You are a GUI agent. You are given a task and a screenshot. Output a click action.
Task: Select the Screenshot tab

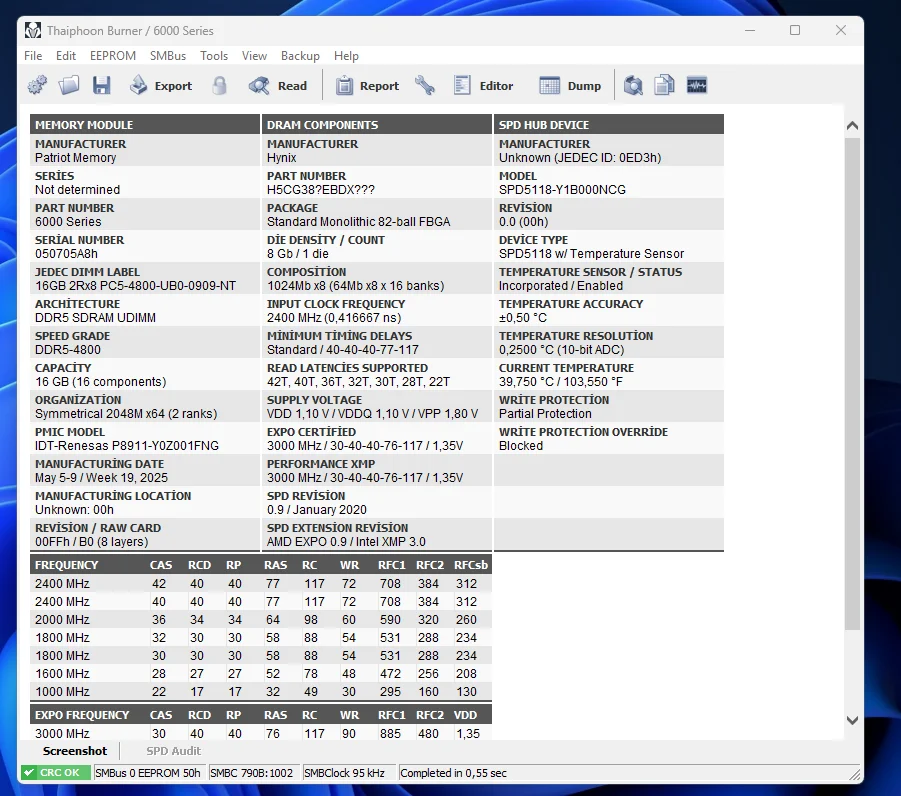[x=75, y=751]
